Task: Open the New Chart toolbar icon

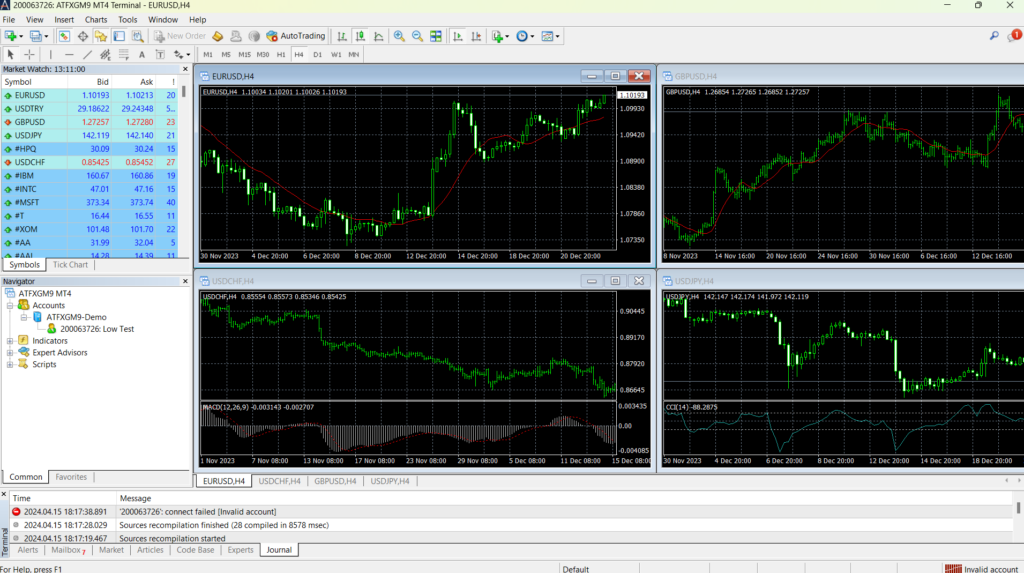Action: pyautogui.click(x=10, y=37)
